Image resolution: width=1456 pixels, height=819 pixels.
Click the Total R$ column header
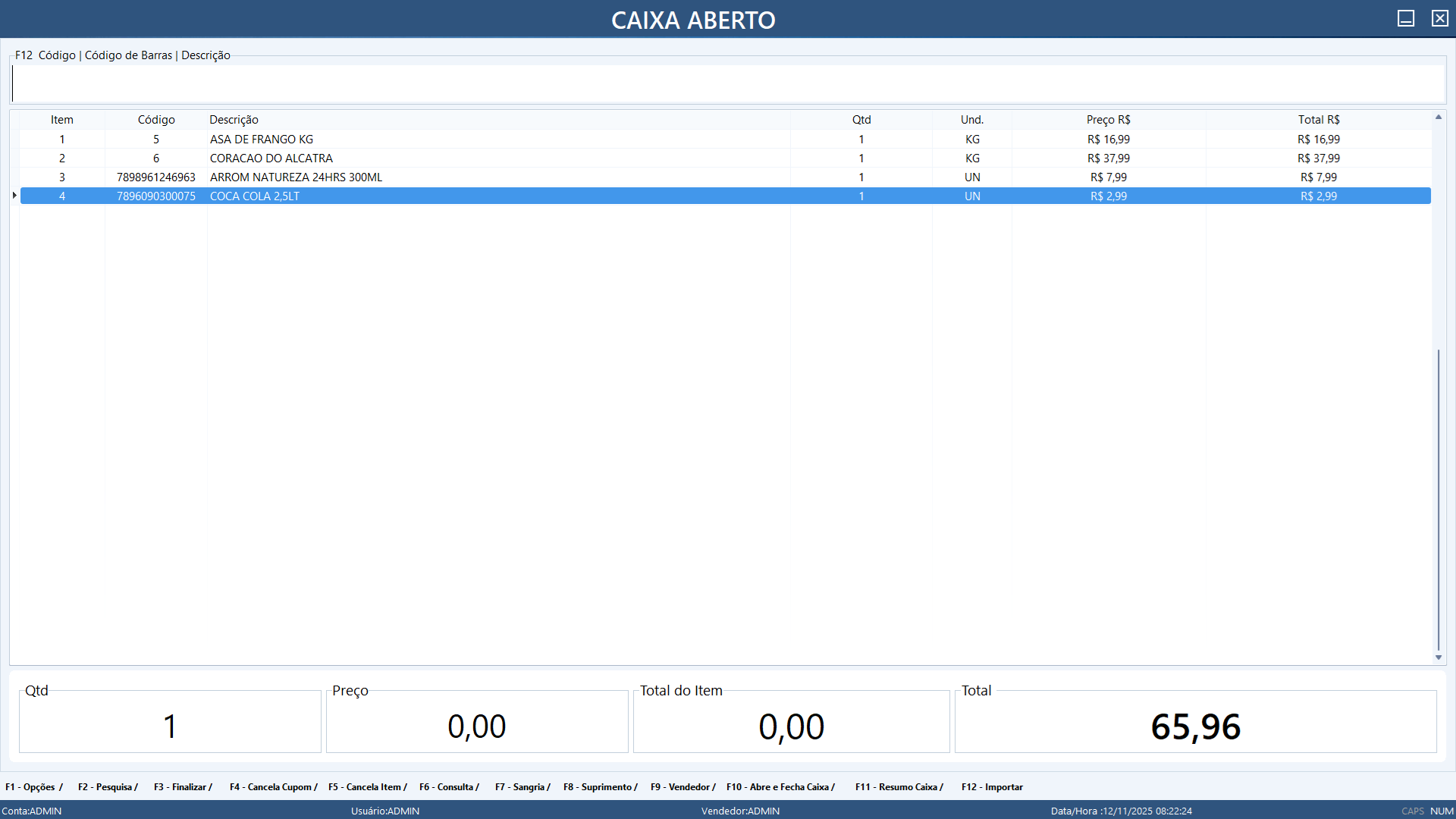pyautogui.click(x=1318, y=120)
